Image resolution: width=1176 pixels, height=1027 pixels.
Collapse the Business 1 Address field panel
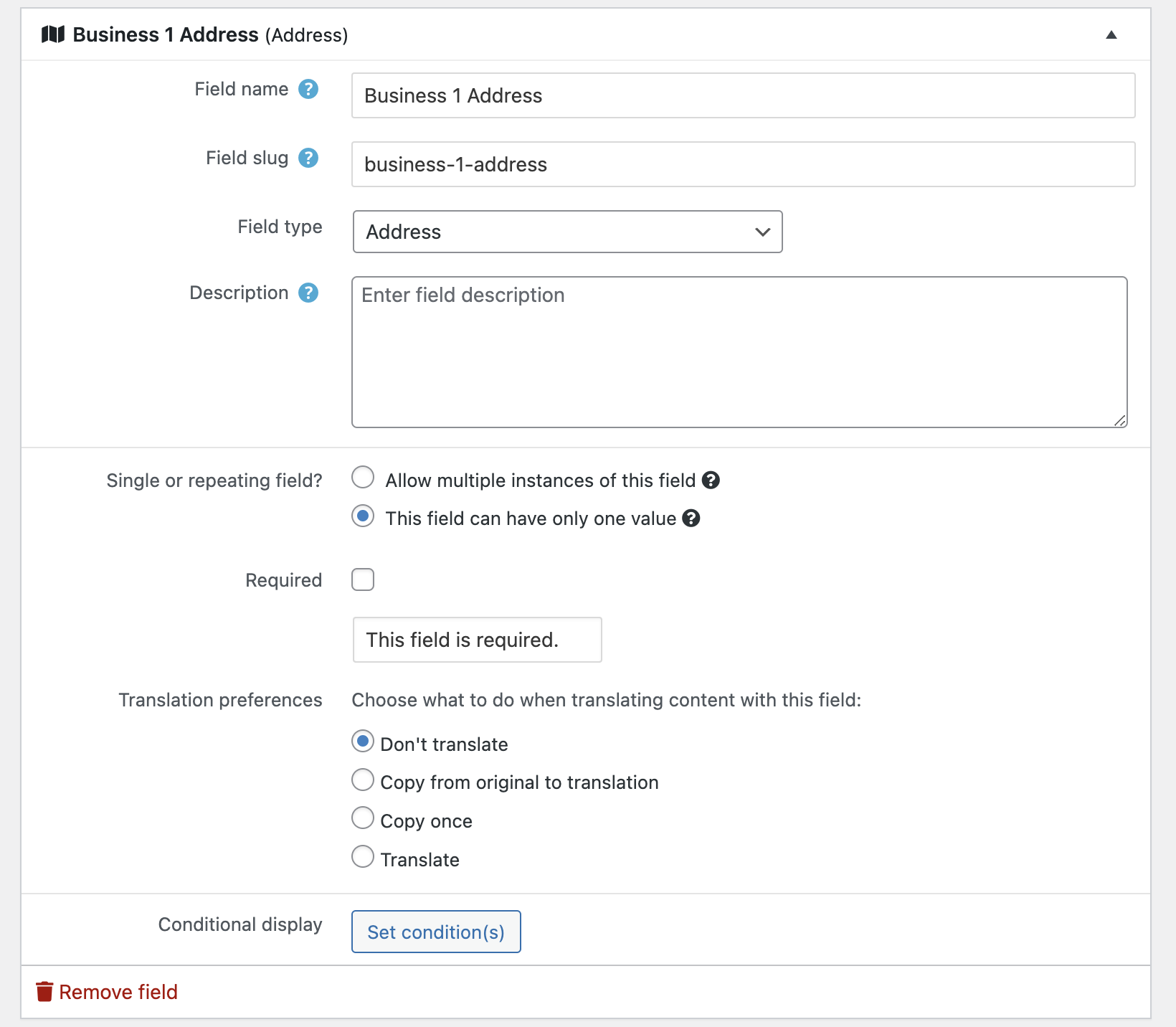coord(1111,35)
